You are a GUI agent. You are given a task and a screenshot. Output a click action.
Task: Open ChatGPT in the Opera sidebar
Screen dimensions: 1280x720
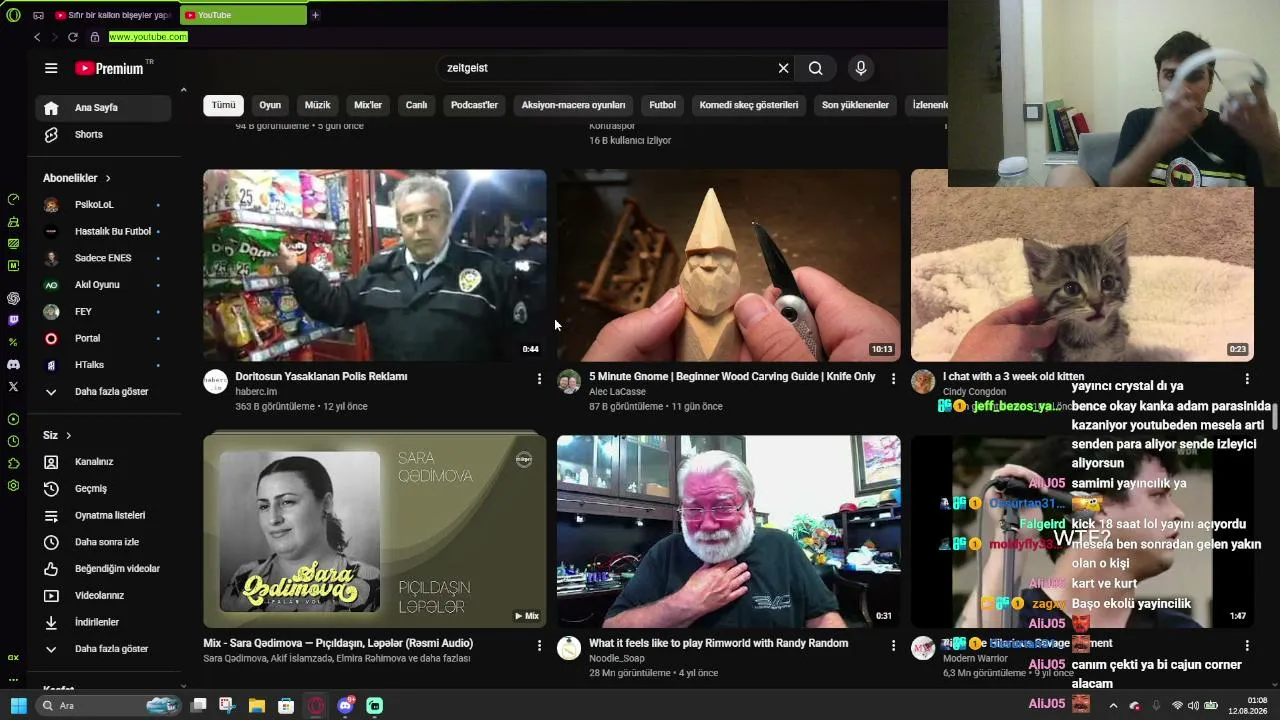coord(13,298)
